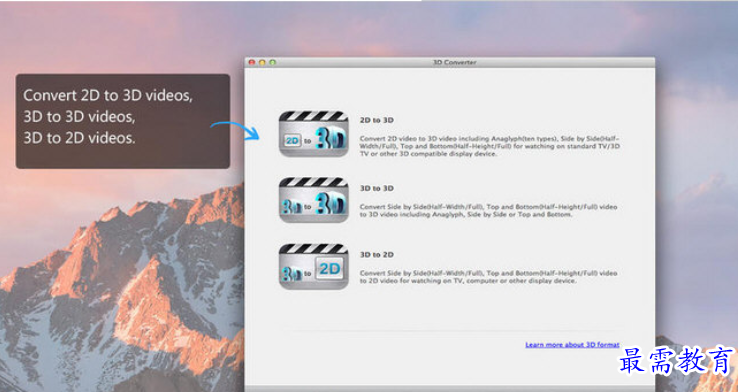Minimize the 3D Converter window
Viewport: 741px width, 392px height.
[x=262, y=62]
